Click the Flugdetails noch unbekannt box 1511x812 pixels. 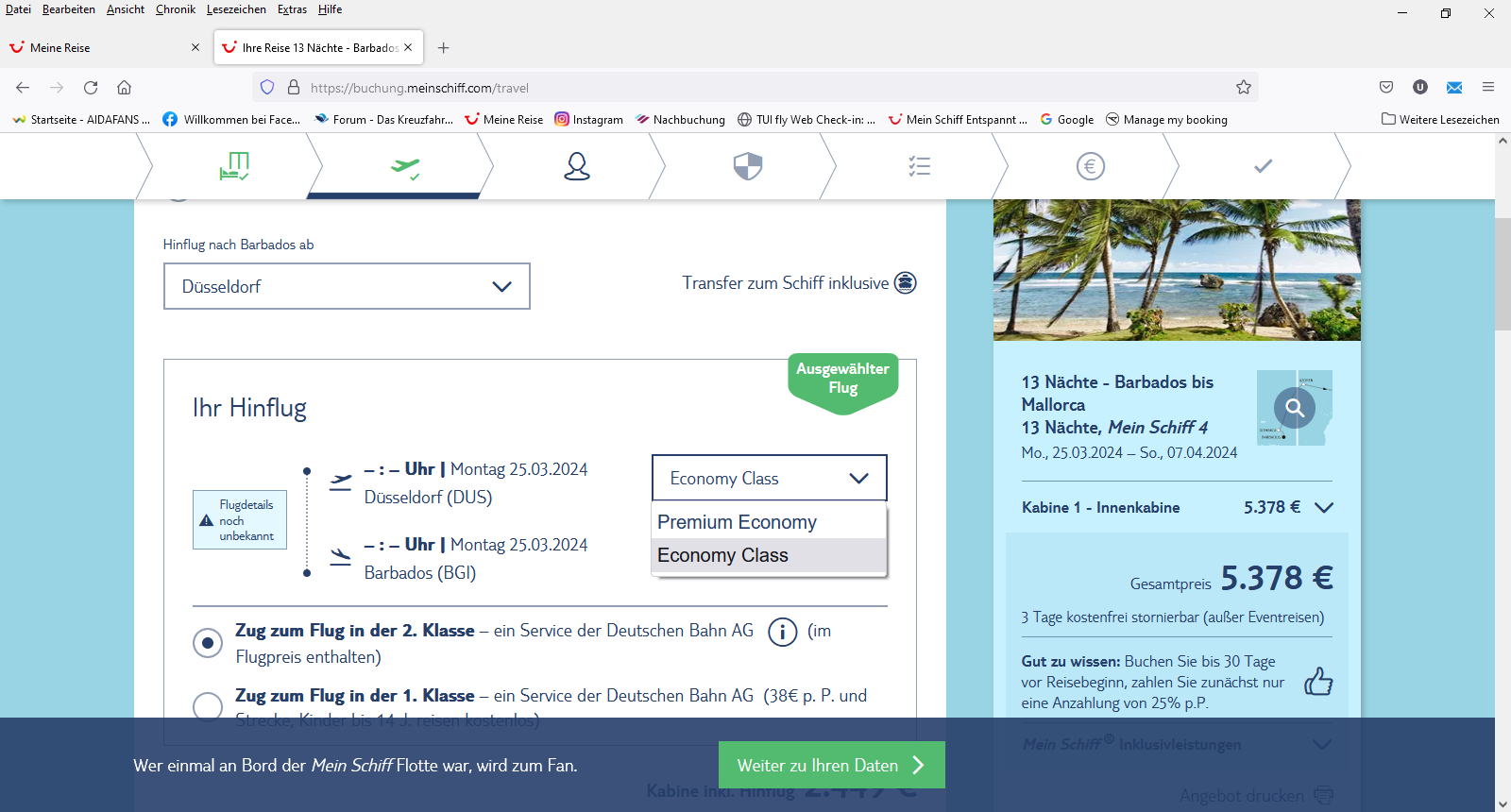(x=240, y=520)
